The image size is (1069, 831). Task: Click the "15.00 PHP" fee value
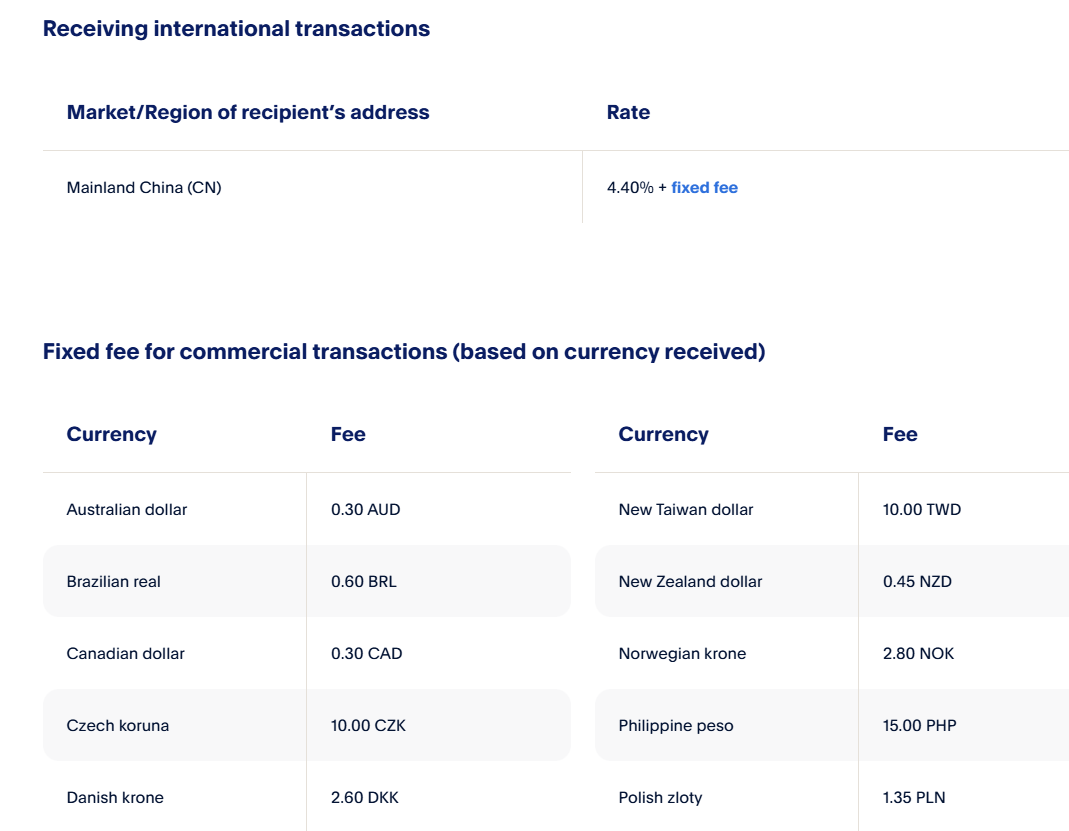pyautogui.click(x=919, y=726)
